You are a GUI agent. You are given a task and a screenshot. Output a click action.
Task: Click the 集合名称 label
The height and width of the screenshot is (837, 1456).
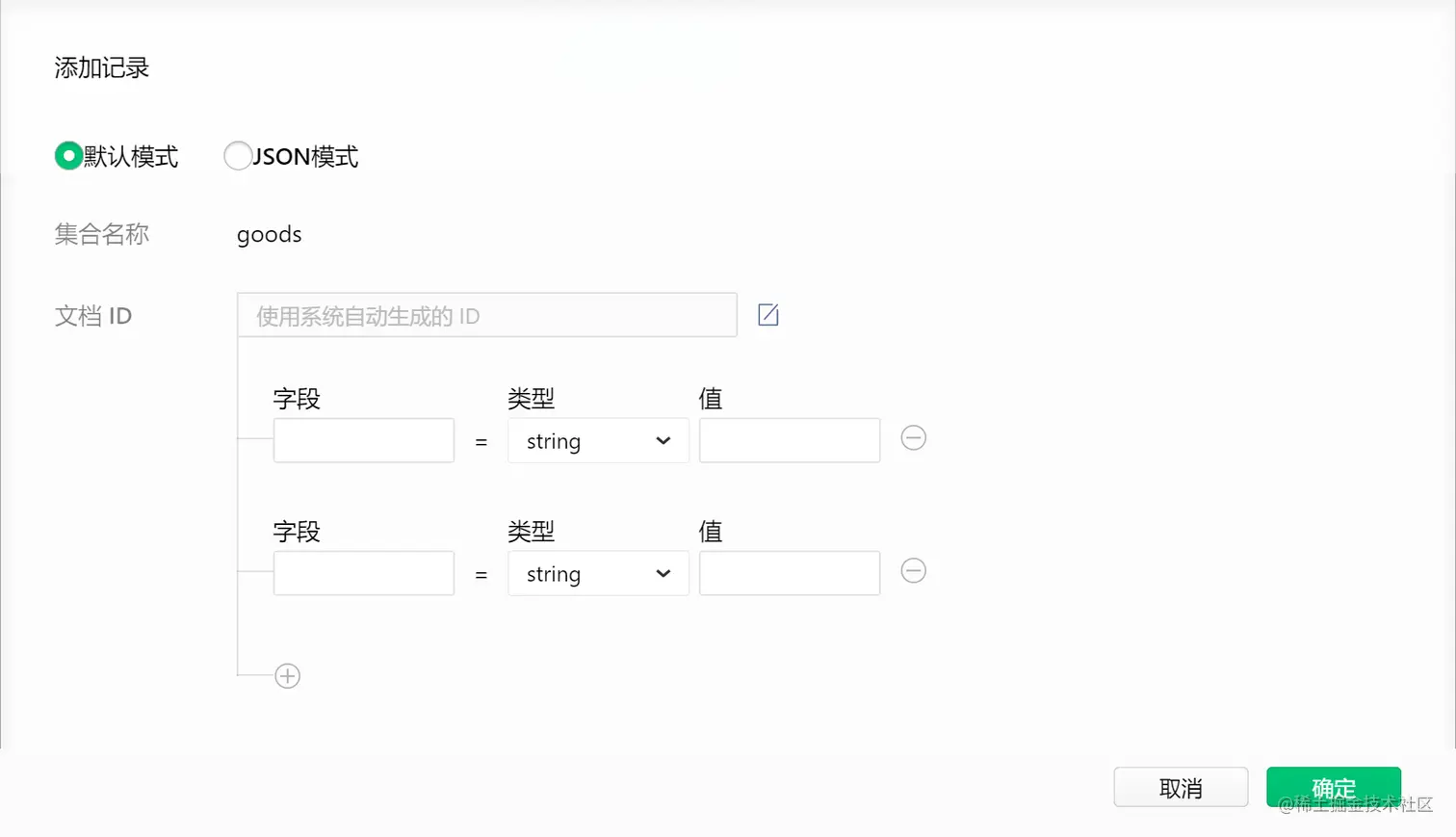(102, 234)
